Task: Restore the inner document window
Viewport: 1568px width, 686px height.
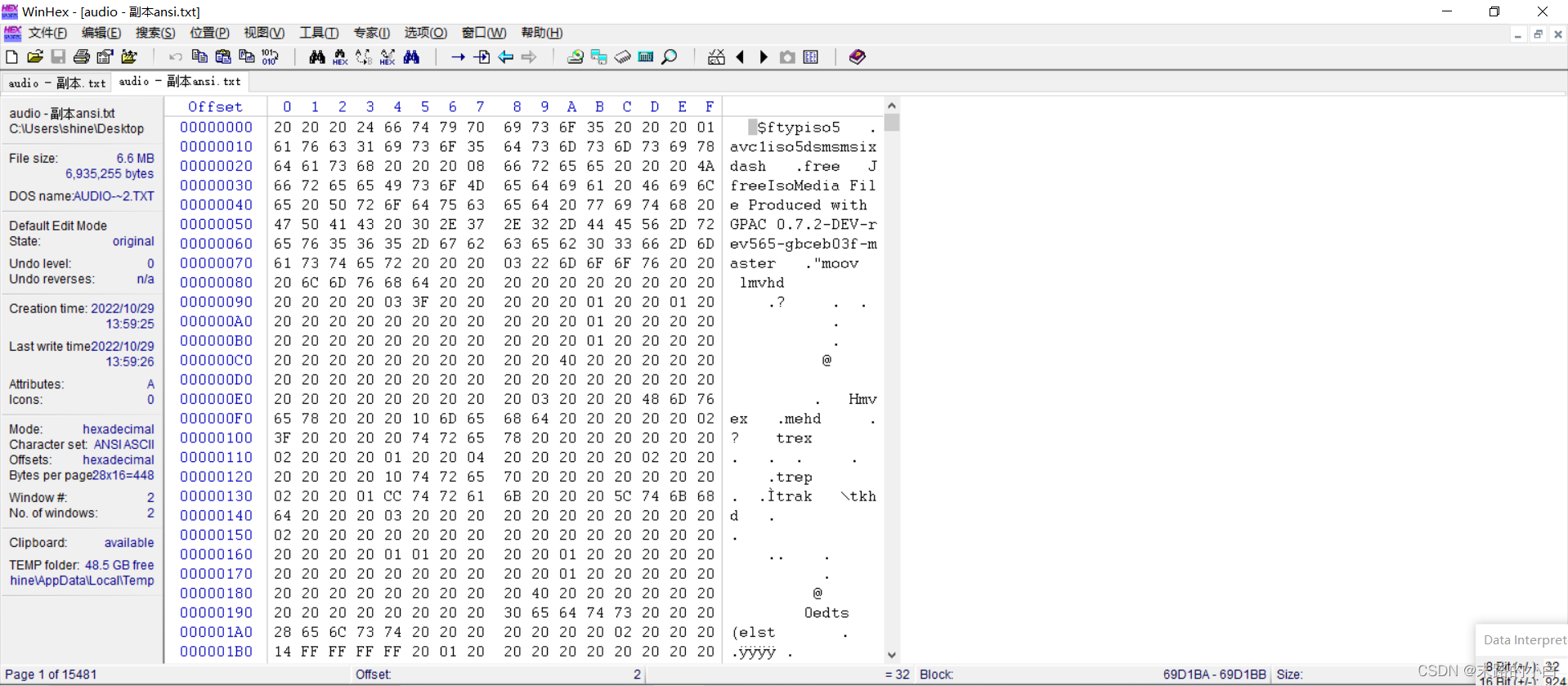Action: 1538,34
